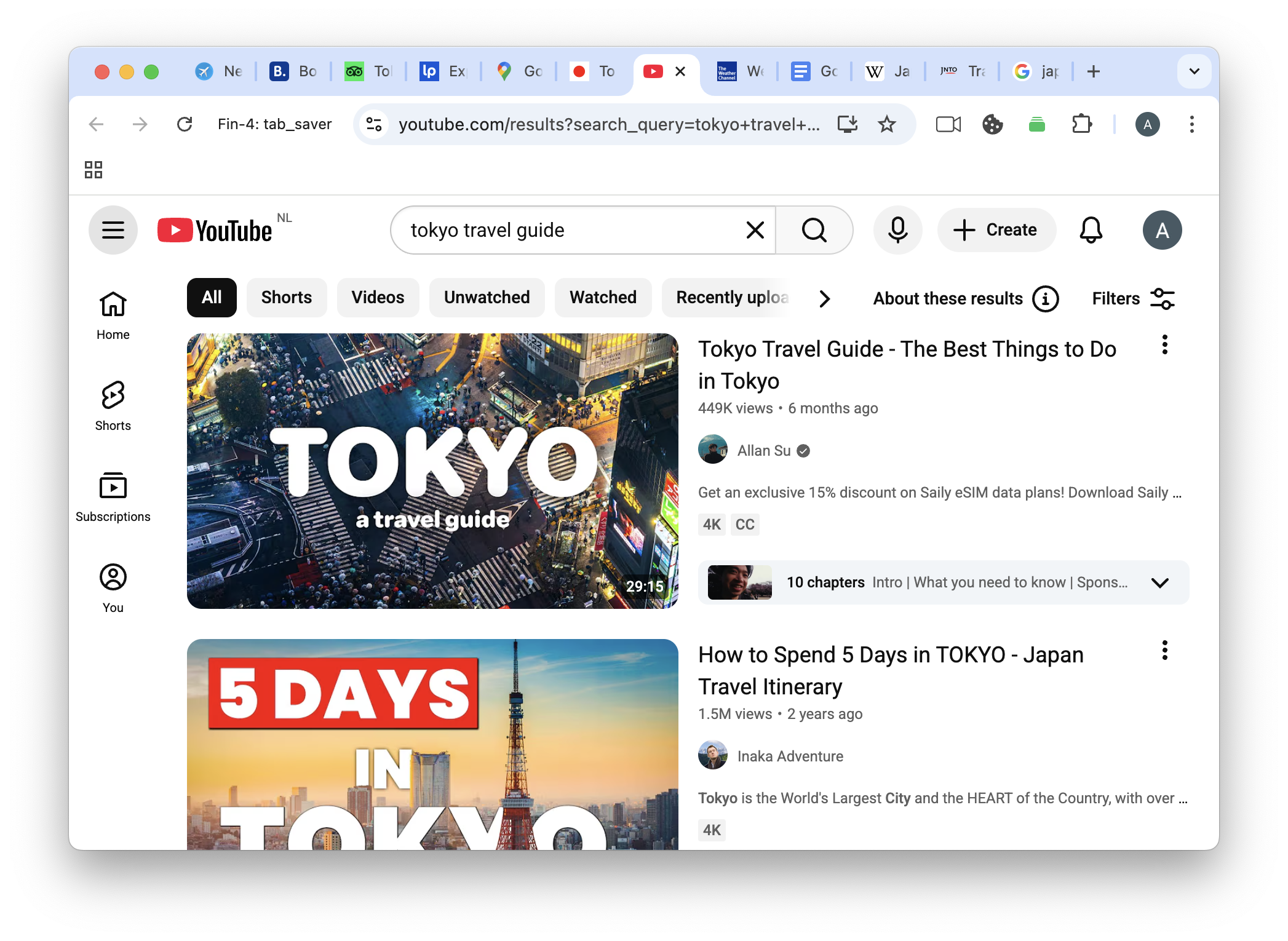Click the Create button
The height and width of the screenshot is (941, 1288).
point(996,229)
